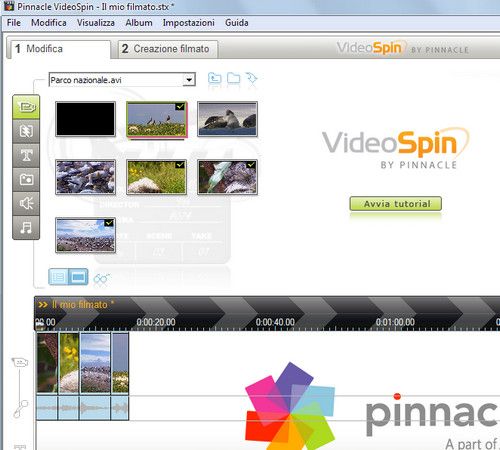Open the File menu
Viewport: 500px width, 450px height.
point(14,23)
